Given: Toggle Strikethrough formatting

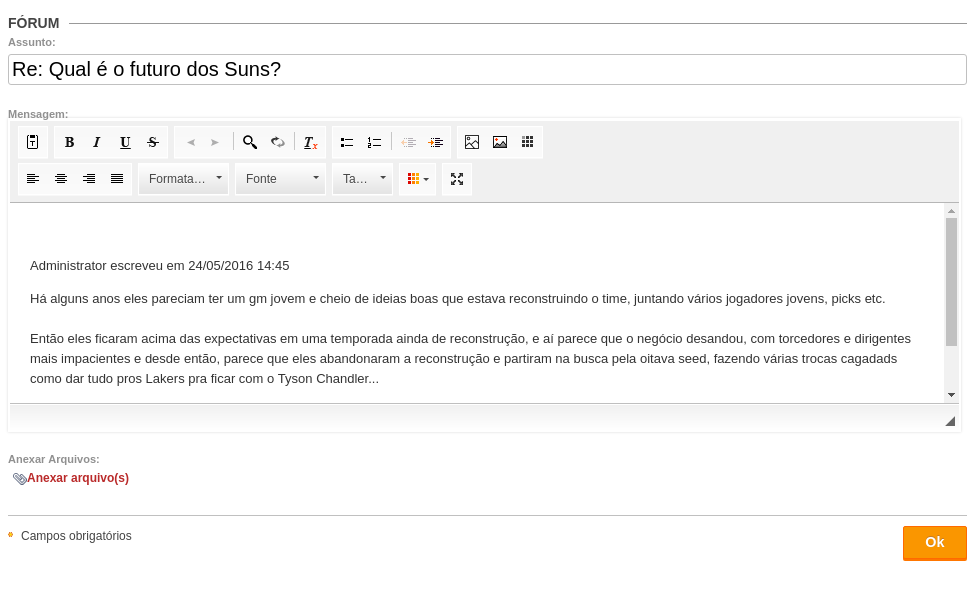Looking at the screenshot, I should pos(153,142).
